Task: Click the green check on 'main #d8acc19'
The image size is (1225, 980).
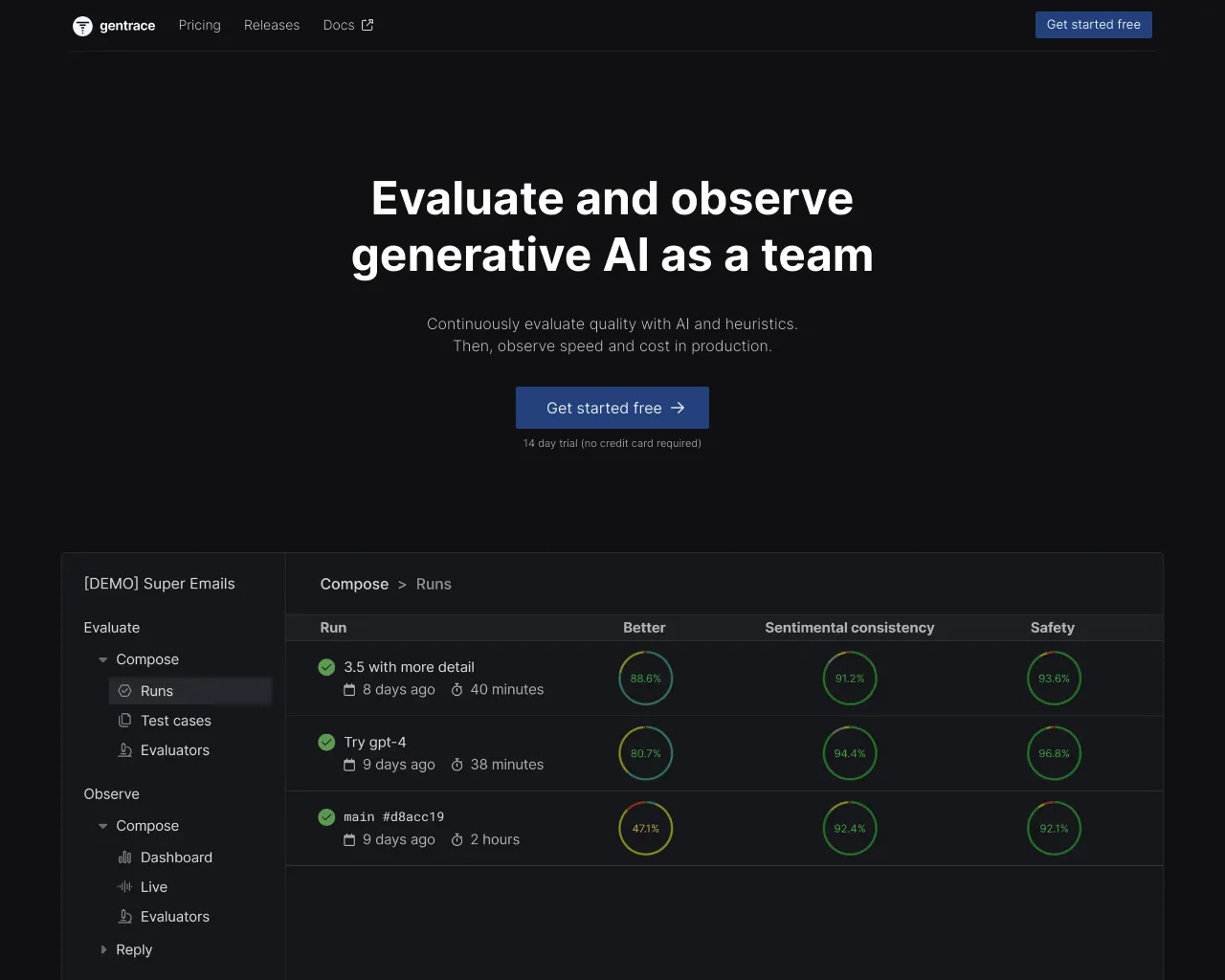Action: click(326, 817)
